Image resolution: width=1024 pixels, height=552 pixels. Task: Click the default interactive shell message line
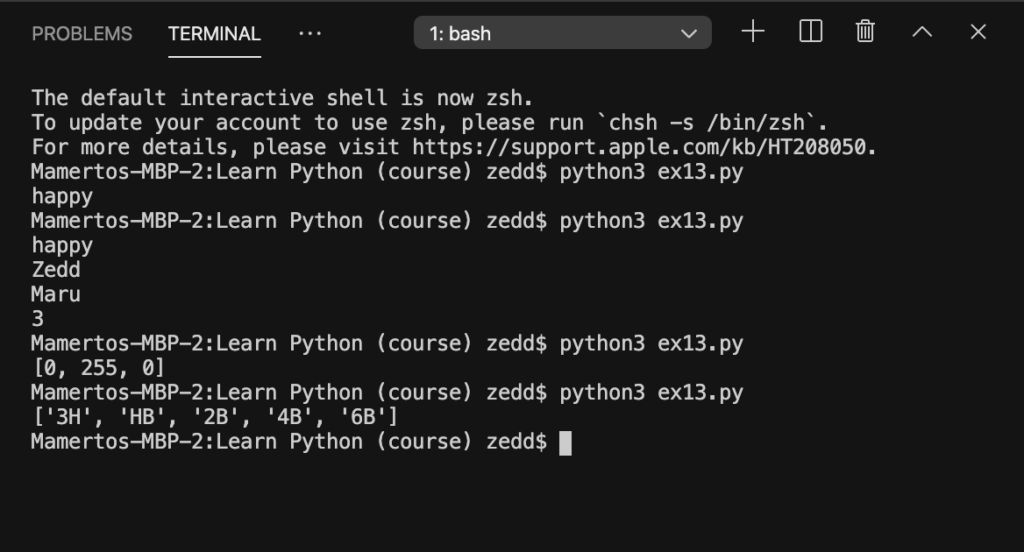pos(282,98)
